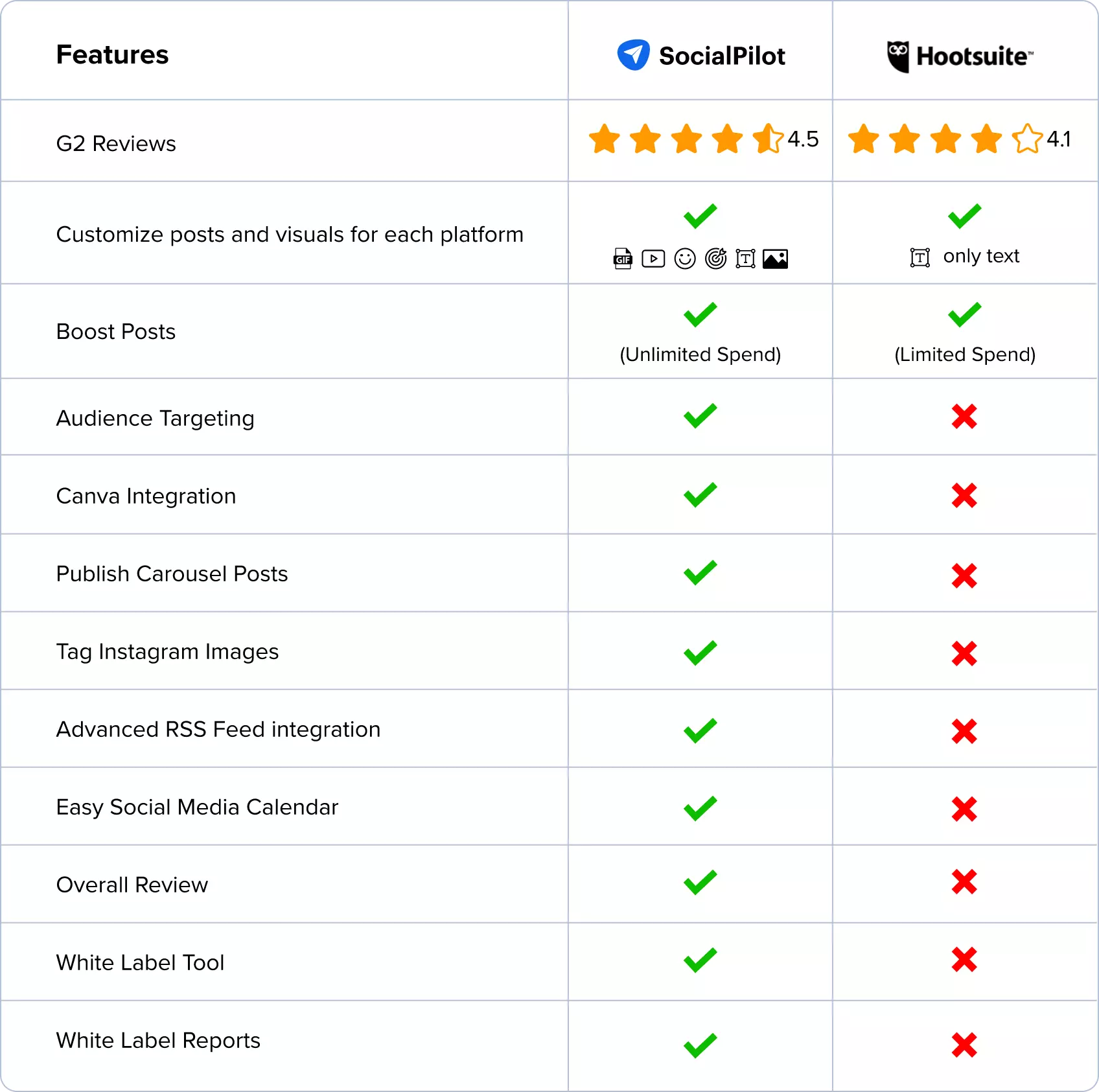Click the '(Unlimited Spend)' text
The width and height of the screenshot is (1099, 1092).
[700, 354]
